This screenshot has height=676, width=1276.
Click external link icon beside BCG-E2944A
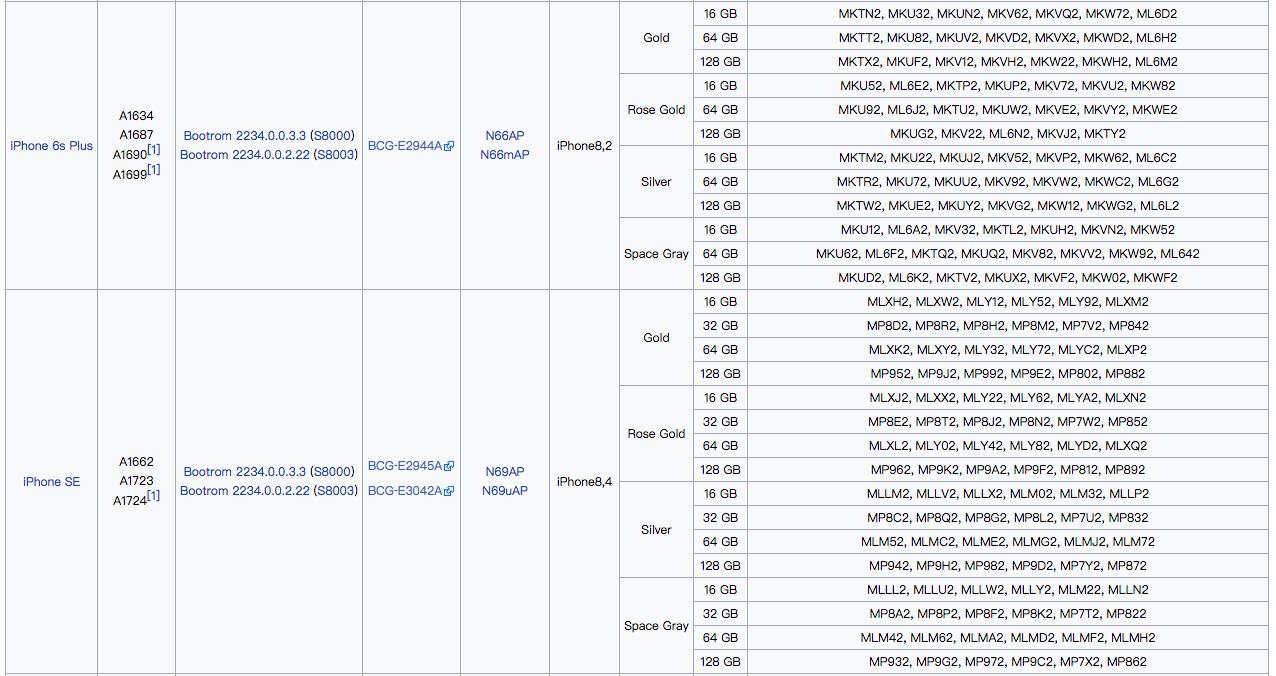(x=449, y=146)
